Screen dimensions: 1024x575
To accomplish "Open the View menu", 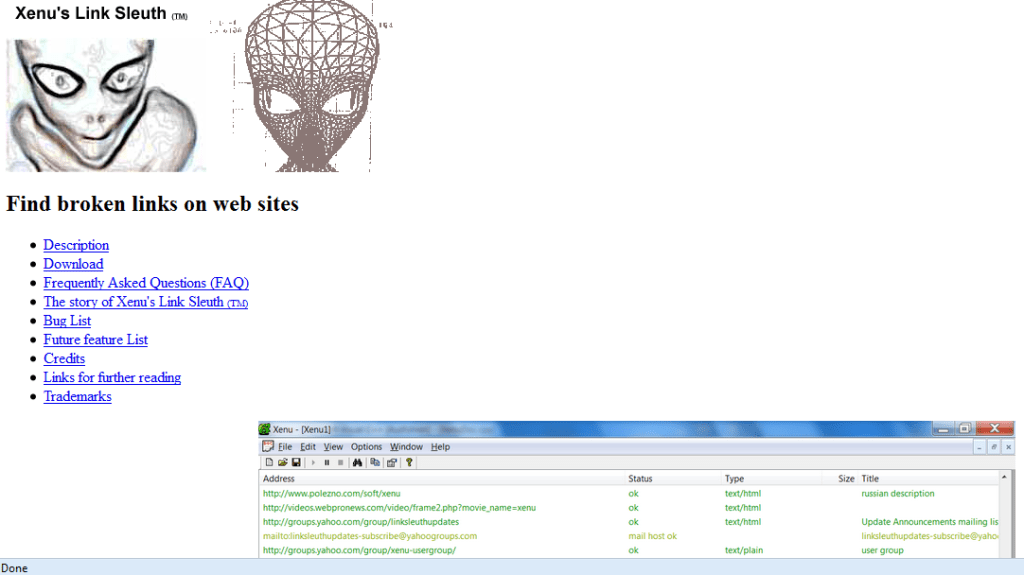I will point(333,447).
